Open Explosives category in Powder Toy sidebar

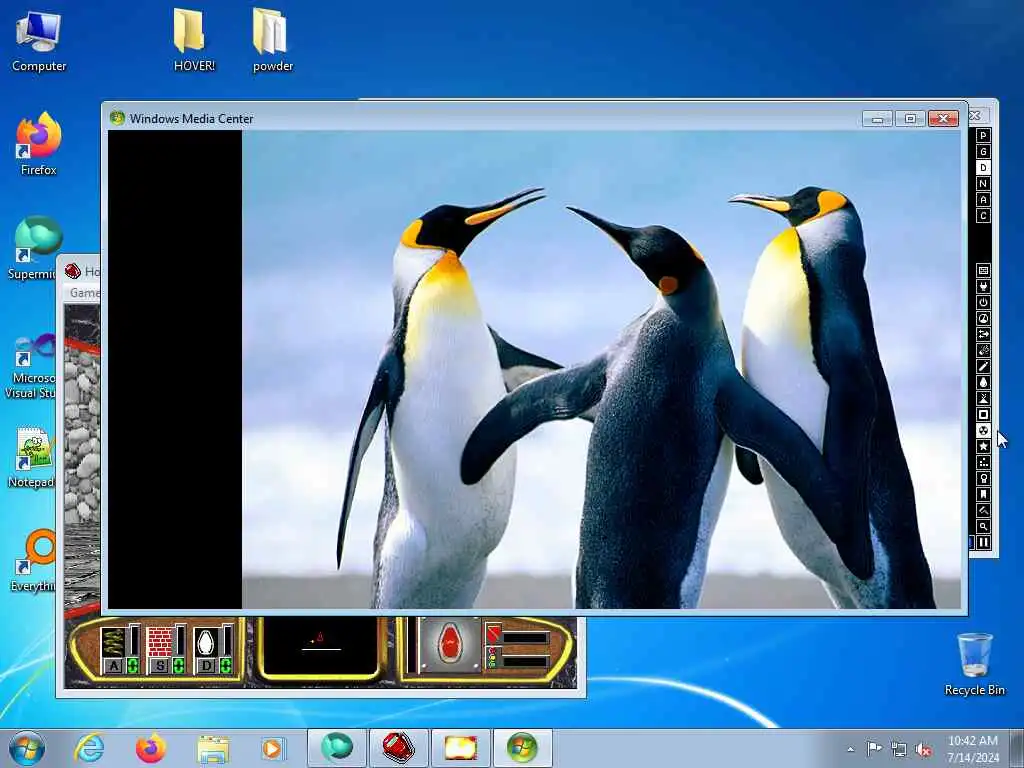[983, 350]
